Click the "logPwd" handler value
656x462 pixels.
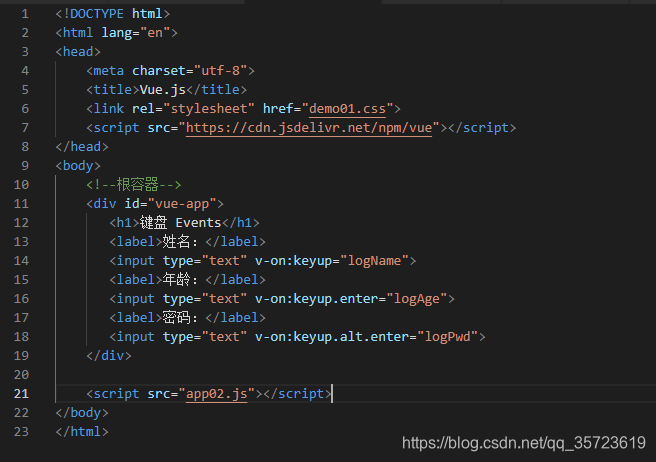click(x=447, y=337)
